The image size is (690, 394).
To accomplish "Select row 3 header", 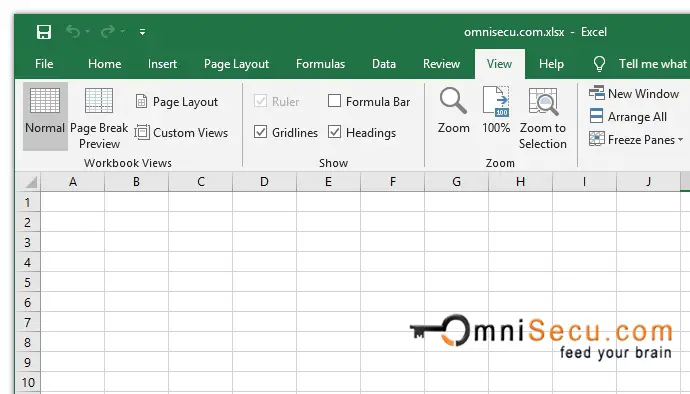I will [28, 242].
